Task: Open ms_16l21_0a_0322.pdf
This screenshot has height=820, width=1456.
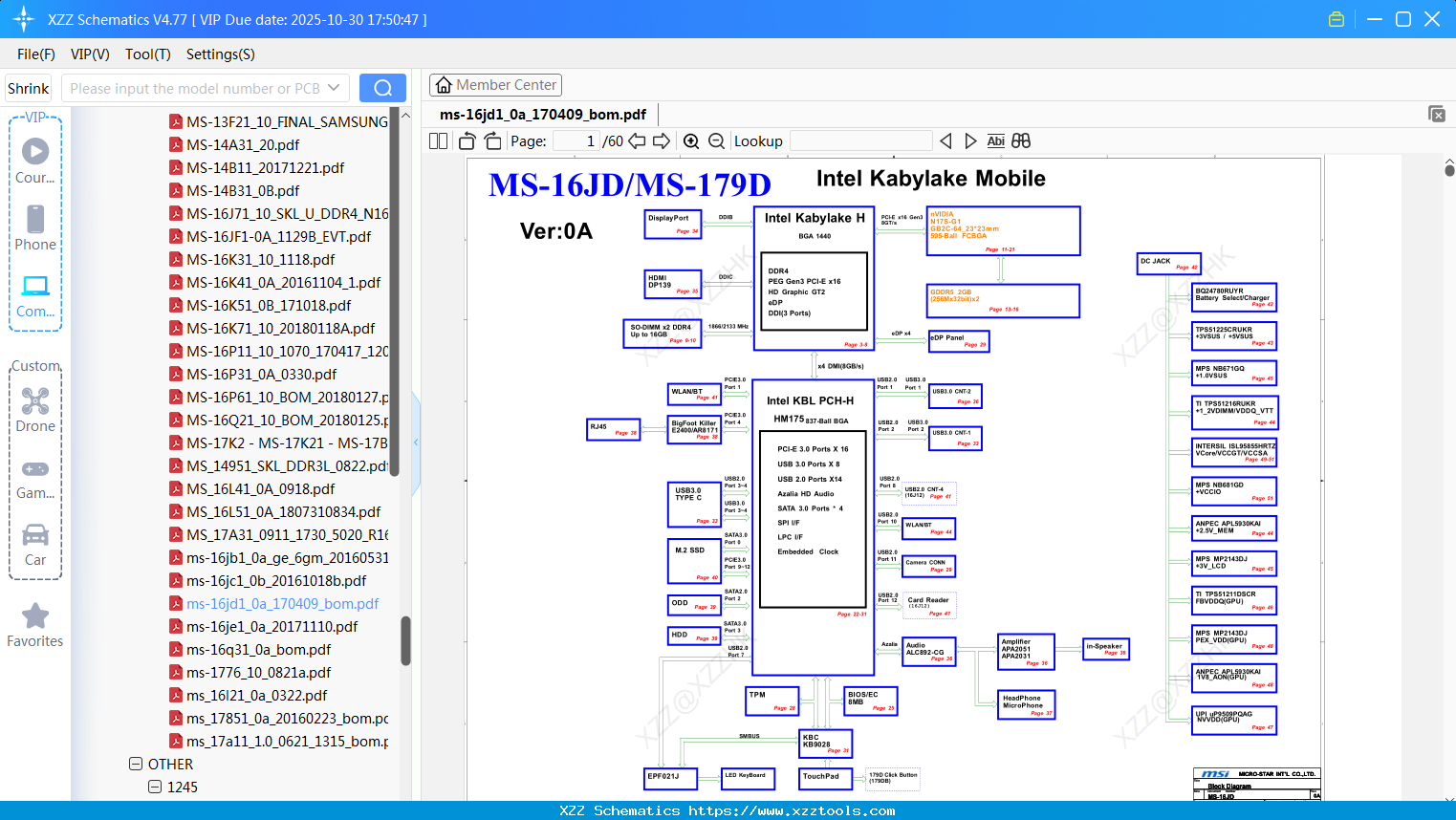Action: tap(257, 696)
